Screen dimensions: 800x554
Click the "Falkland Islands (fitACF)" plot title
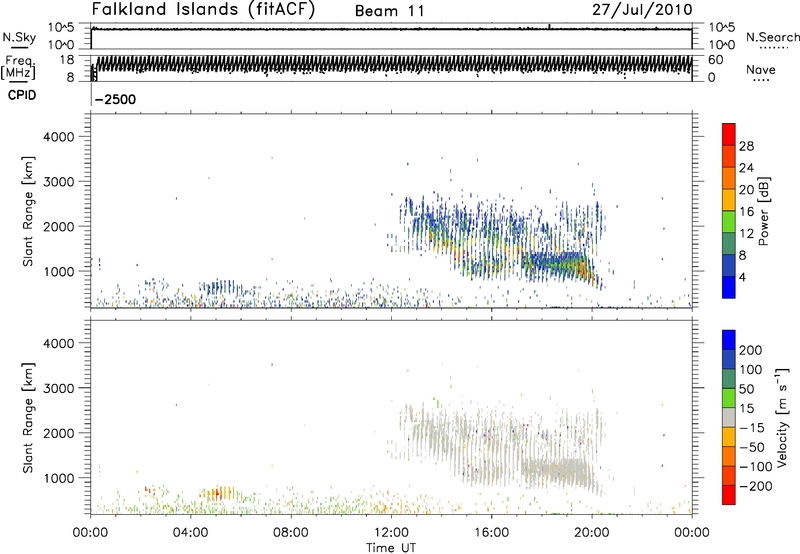click(203, 9)
